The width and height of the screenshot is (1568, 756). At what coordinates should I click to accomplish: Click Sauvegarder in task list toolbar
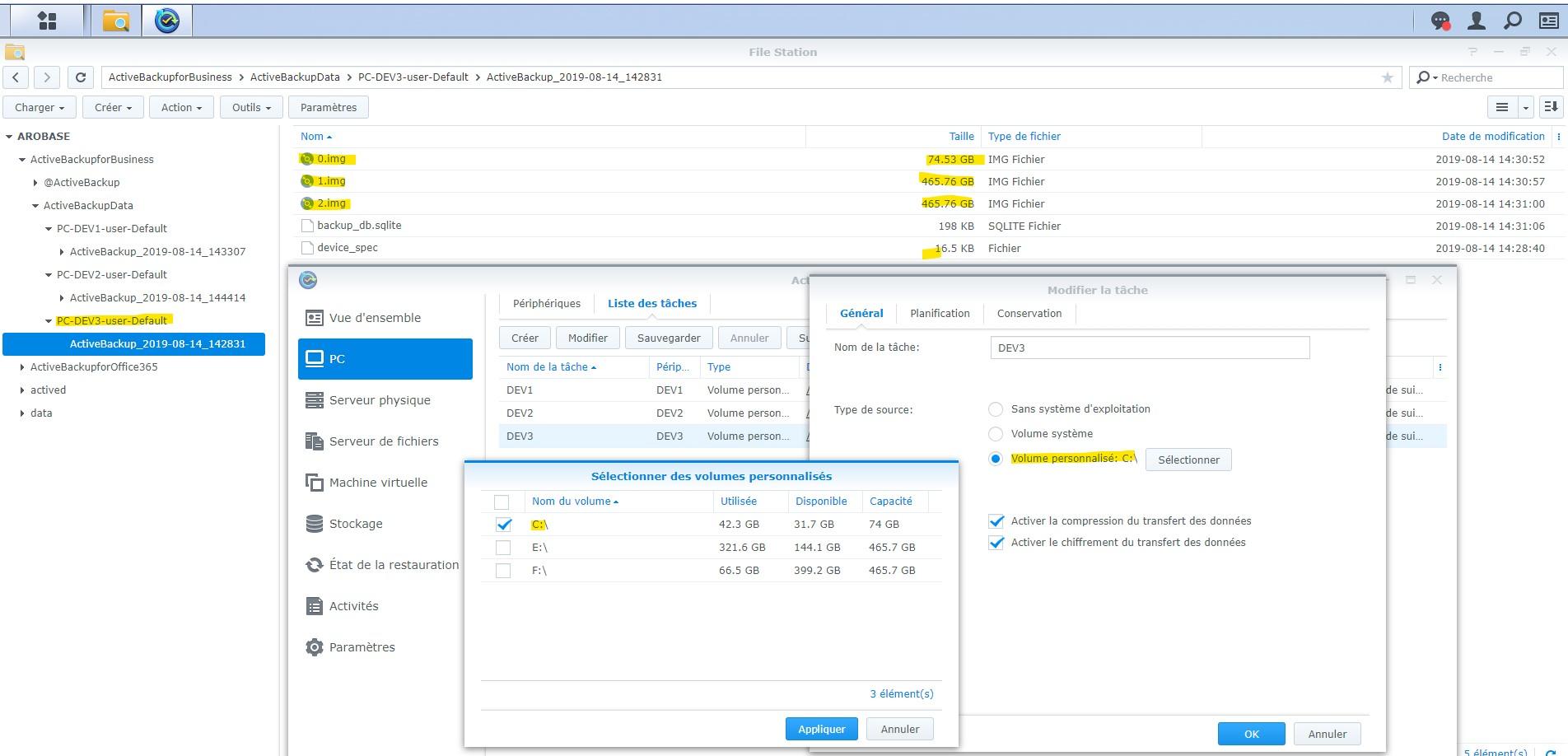(x=669, y=338)
